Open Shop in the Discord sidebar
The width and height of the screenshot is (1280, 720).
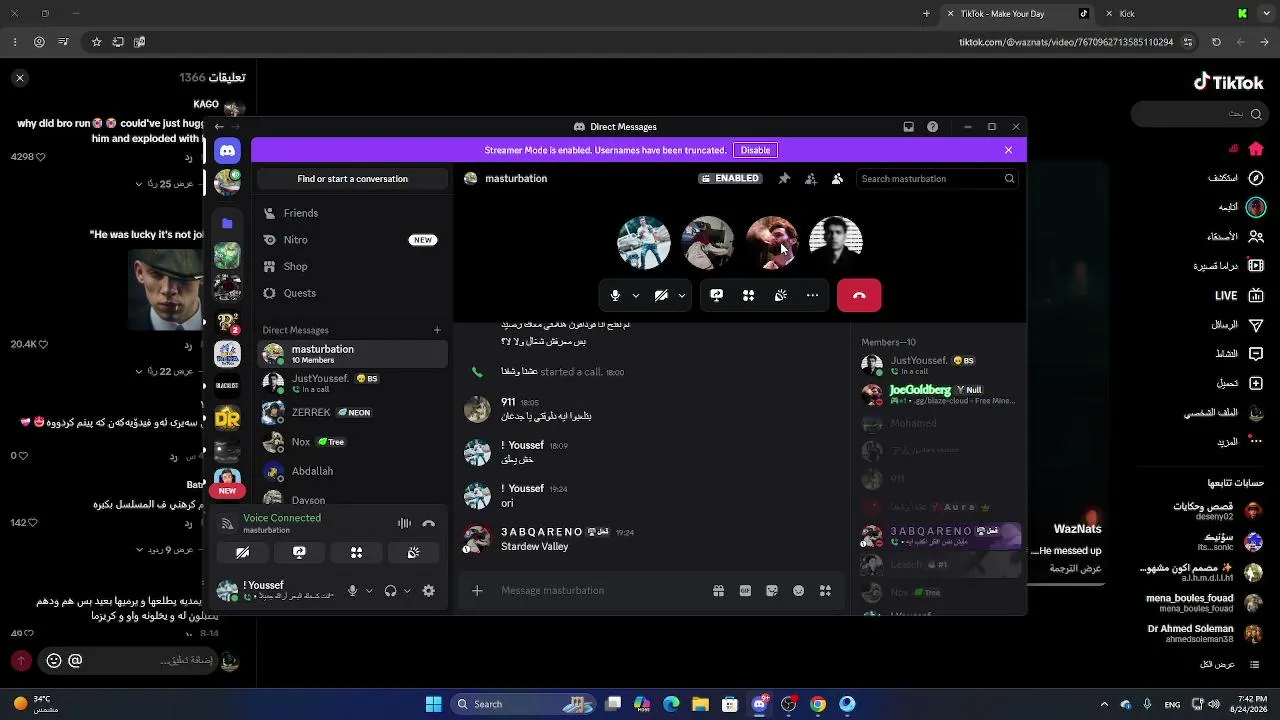[x=352, y=266]
